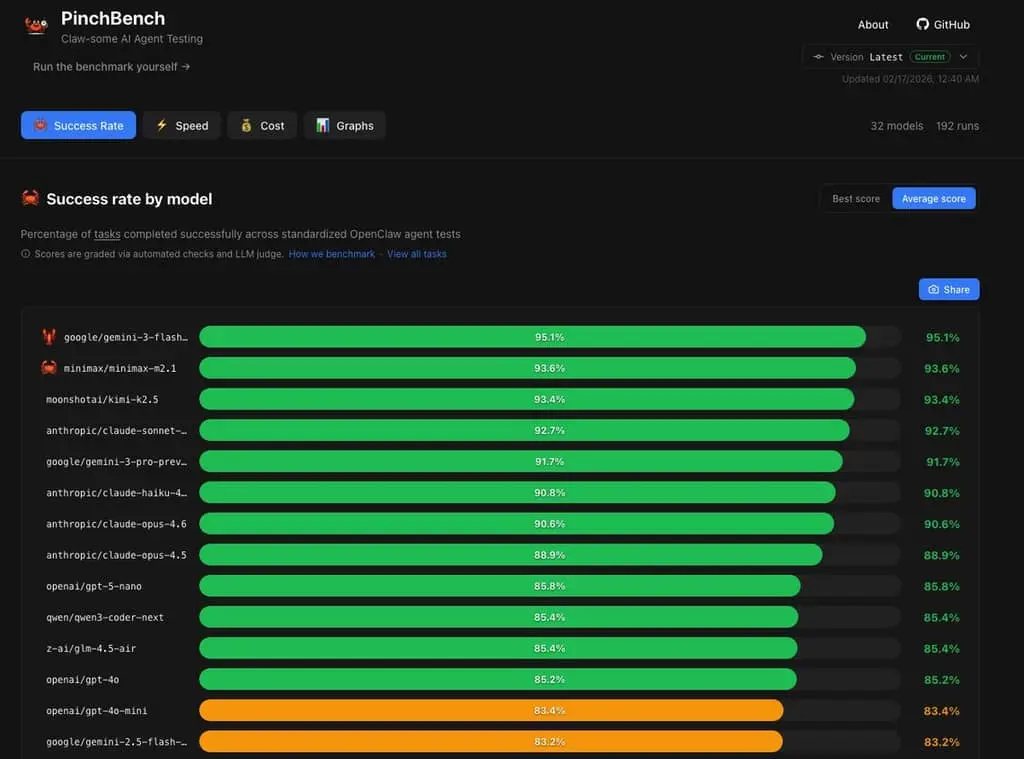Open the About menu item
Viewport: 1024px width, 759px height.
[872, 24]
